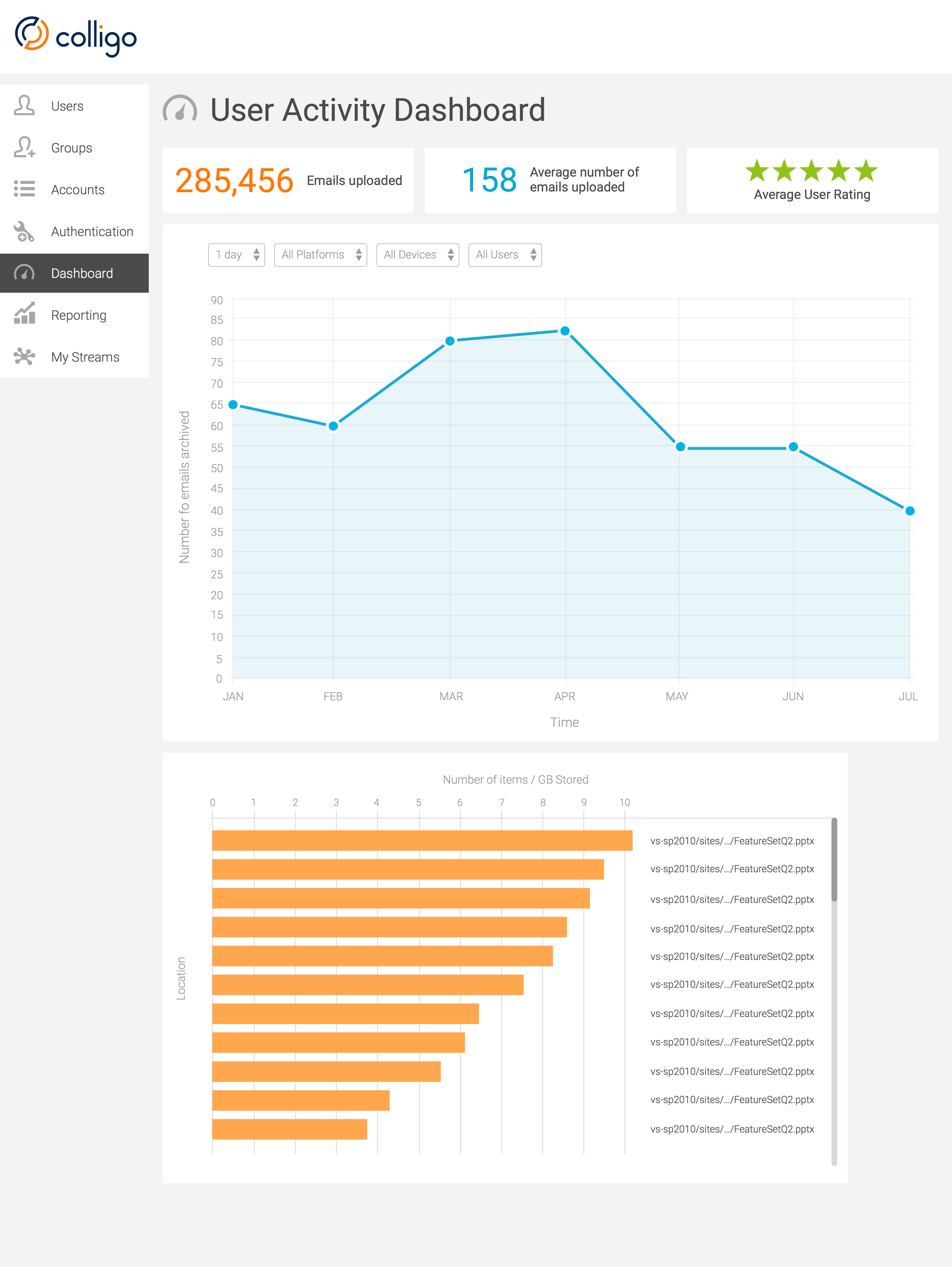
Task: Open the 1 day time range dropdown
Action: point(236,255)
